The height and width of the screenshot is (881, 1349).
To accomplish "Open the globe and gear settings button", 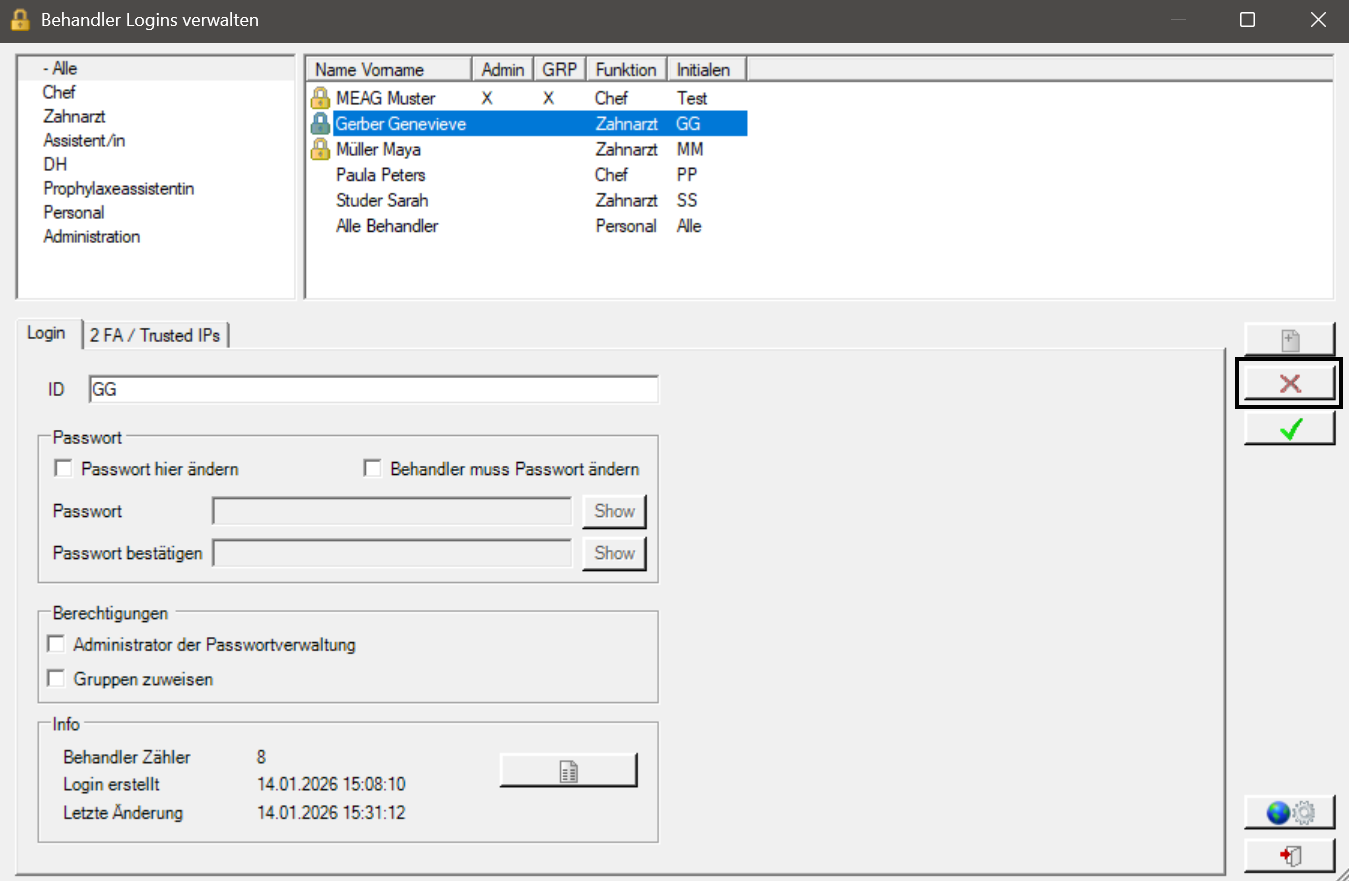I will [x=1289, y=812].
